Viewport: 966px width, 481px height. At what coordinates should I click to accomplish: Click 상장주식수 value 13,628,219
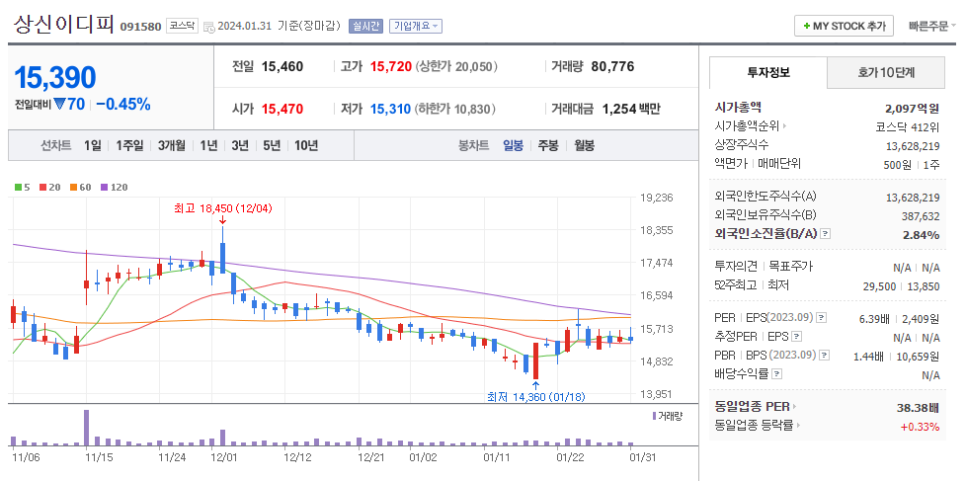click(913, 146)
